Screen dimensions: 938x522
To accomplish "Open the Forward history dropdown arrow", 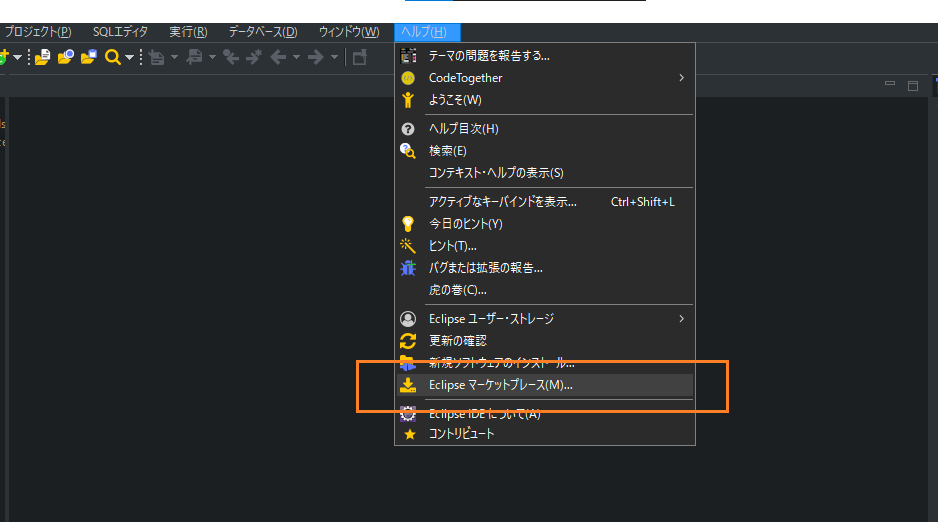I will pos(334,57).
